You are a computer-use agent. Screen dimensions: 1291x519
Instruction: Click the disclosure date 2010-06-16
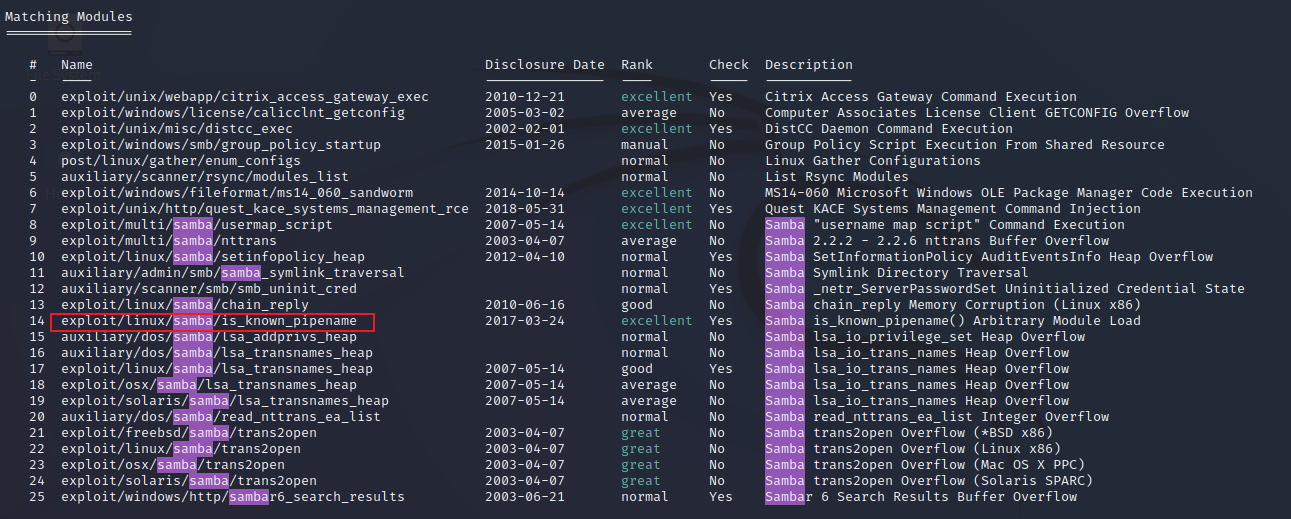525,305
